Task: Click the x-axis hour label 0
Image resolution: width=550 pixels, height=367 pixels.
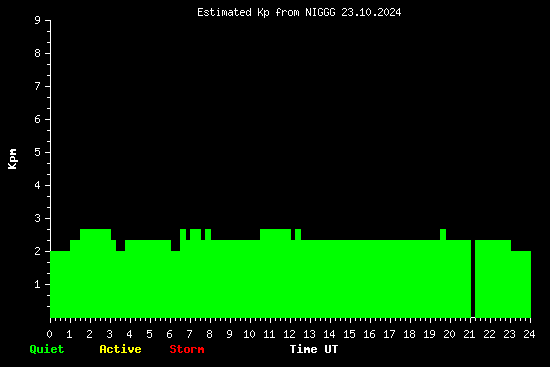Action: point(49,334)
